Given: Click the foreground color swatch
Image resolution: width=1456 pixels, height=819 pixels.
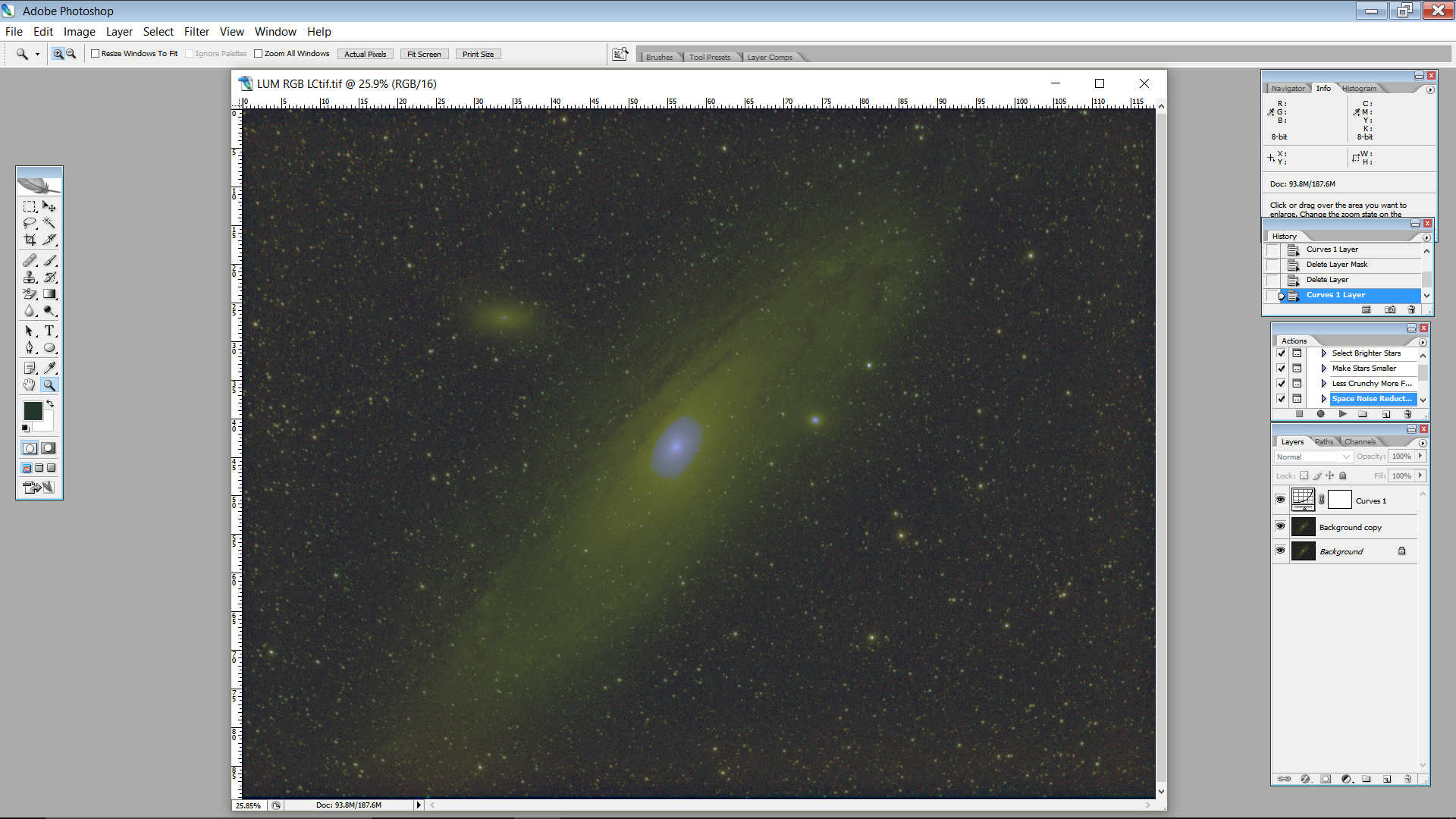Looking at the screenshot, I should pyautogui.click(x=33, y=411).
